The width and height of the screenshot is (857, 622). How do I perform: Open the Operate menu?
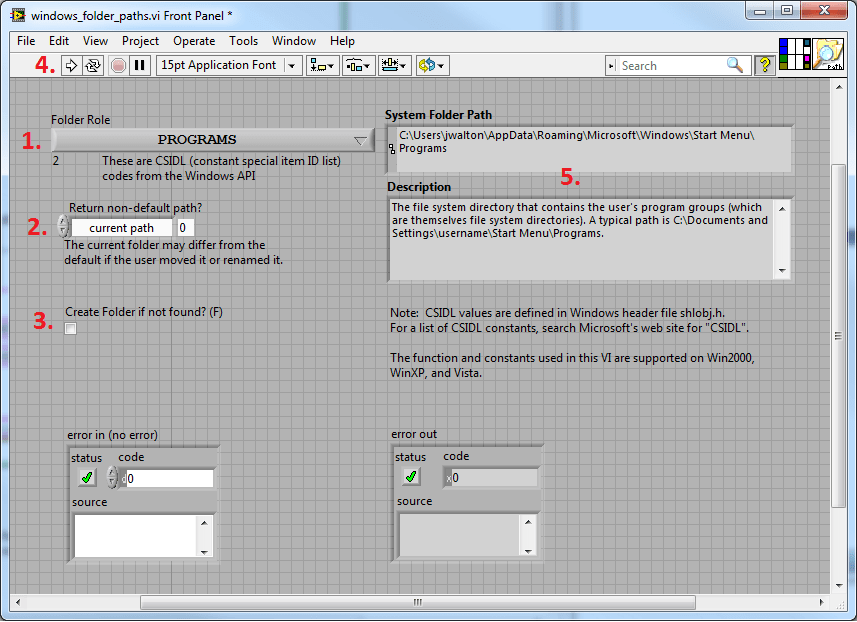pyautogui.click(x=194, y=41)
